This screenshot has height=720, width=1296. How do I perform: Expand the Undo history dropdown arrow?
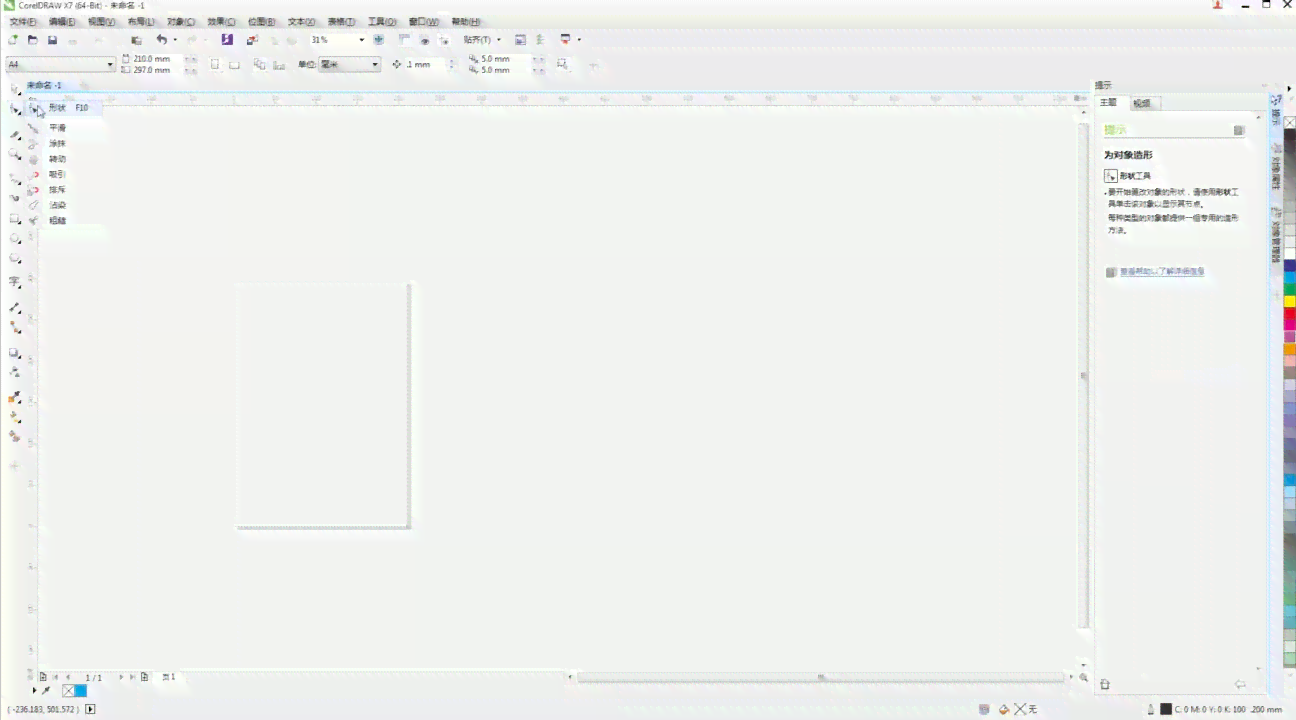click(175, 40)
